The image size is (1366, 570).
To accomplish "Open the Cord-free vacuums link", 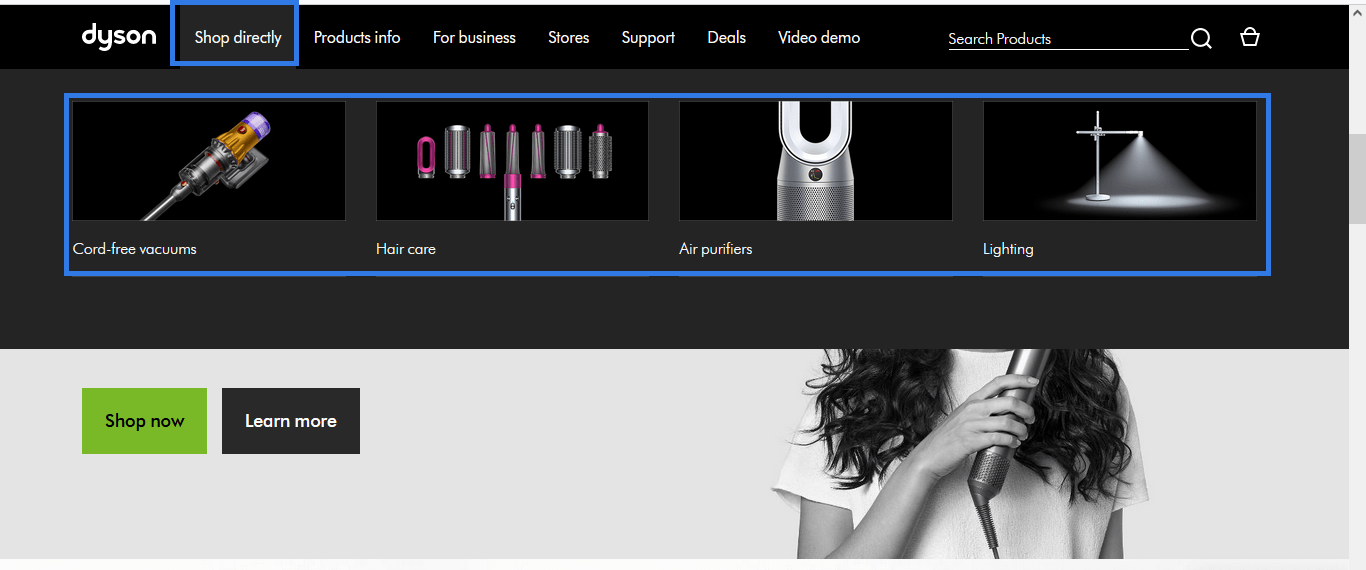I will pyautogui.click(x=135, y=248).
